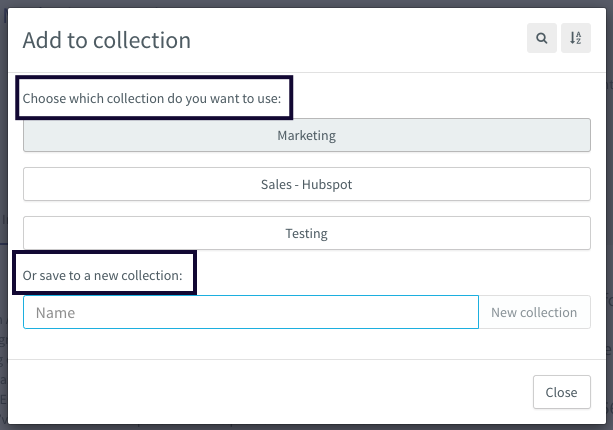Viewport: 613px width, 430px height.
Task: Choose the Sales - Hubspot collection
Action: coord(307,184)
